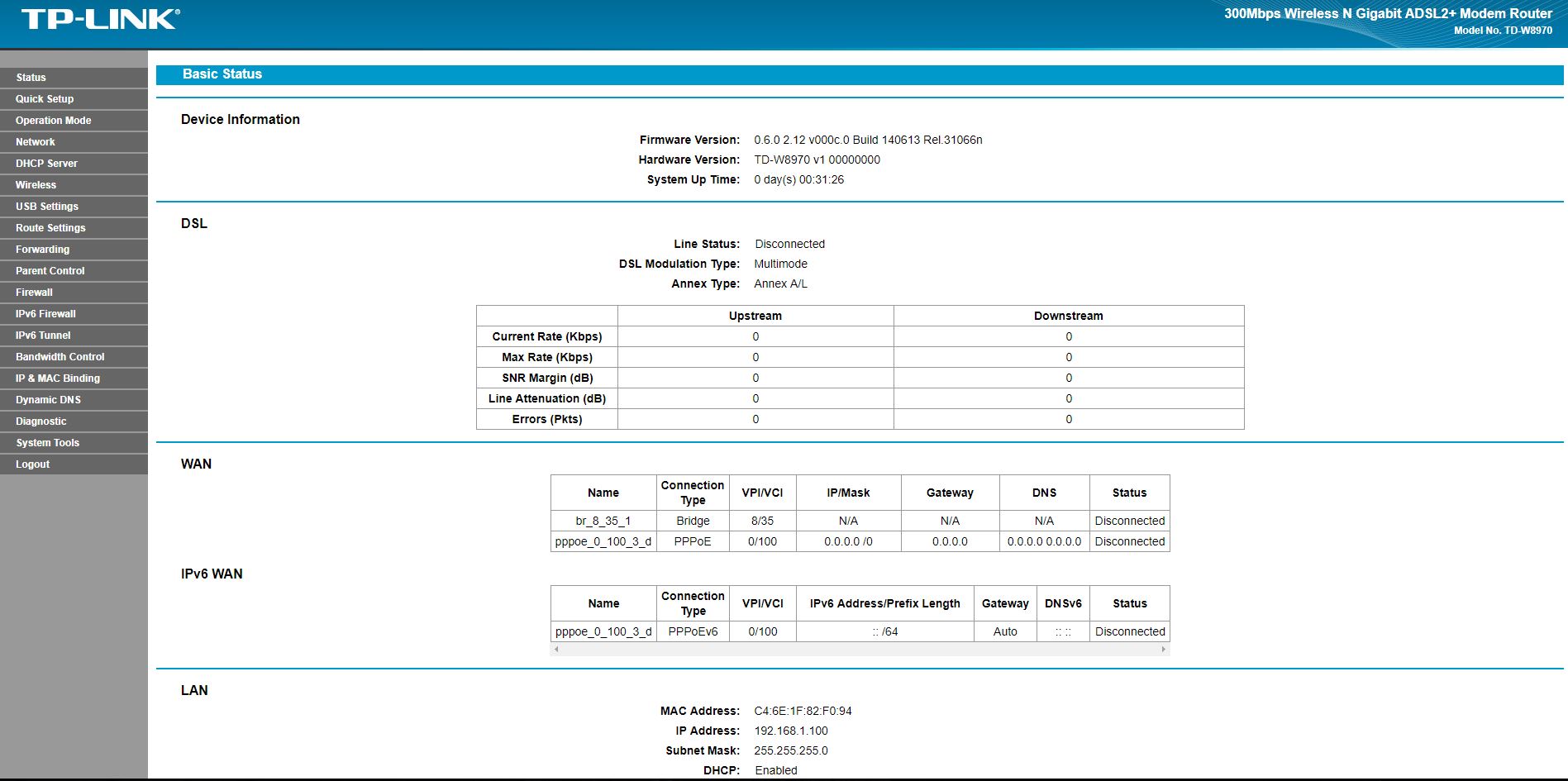Screen dimensions: 1568x781
Task: Click the Basic Status header
Action: pyautogui.click(x=222, y=74)
